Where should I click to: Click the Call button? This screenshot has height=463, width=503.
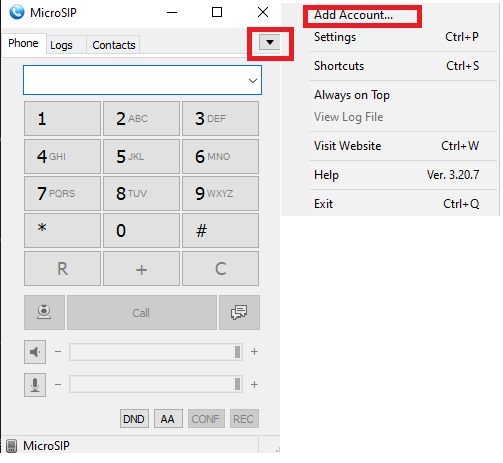142,312
